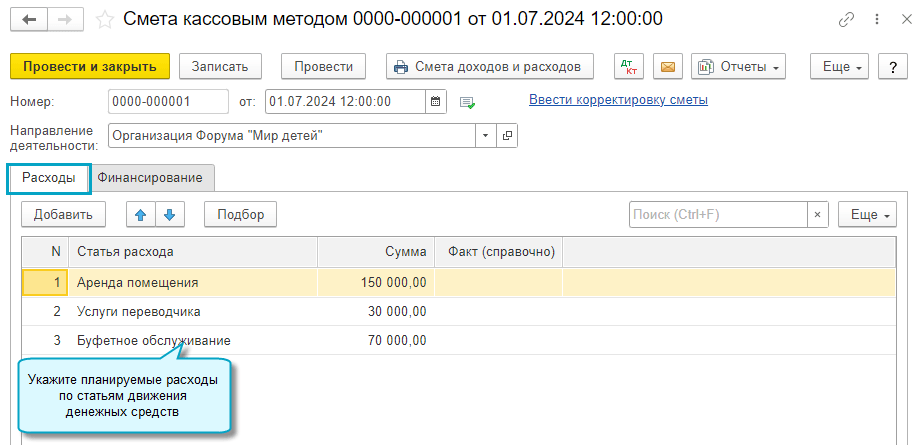The image size is (913, 445).
Task: Select the Буфетное обслуживание row
Action: (459, 340)
